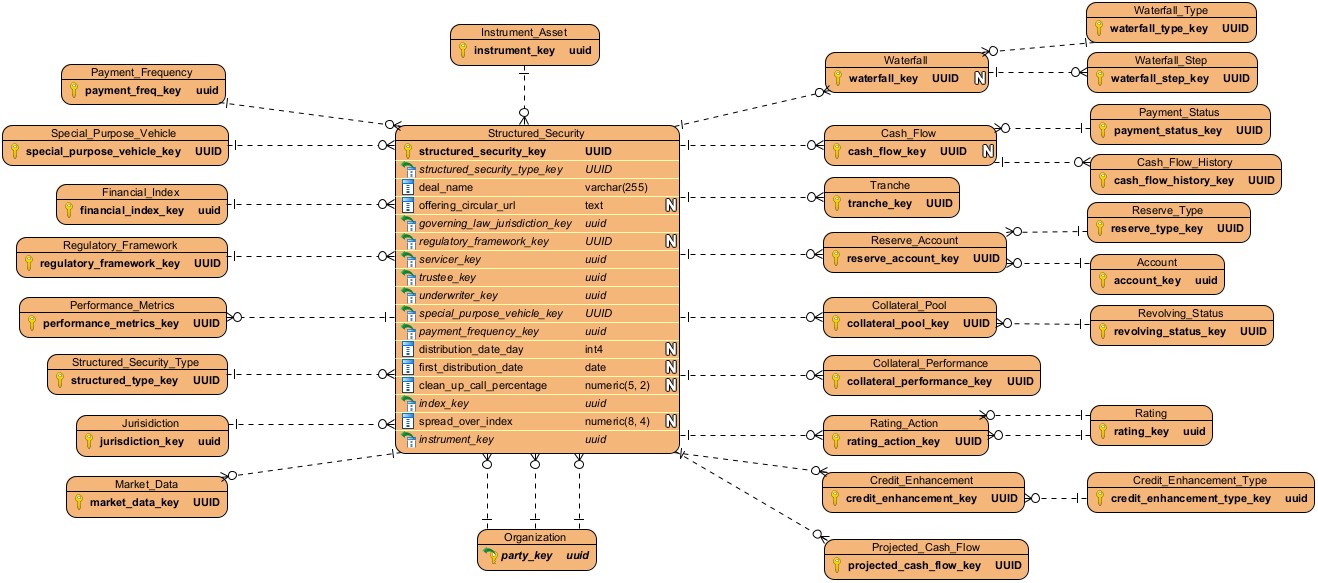Click the key icon beside market_data_key
The image size is (1318, 583).
(x=78, y=502)
